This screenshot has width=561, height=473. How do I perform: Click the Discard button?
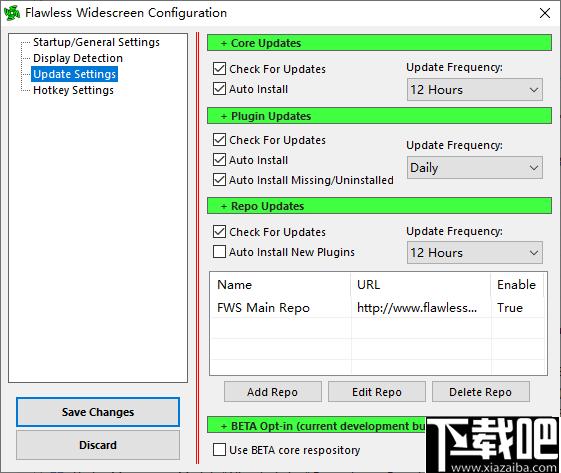[98, 445]
